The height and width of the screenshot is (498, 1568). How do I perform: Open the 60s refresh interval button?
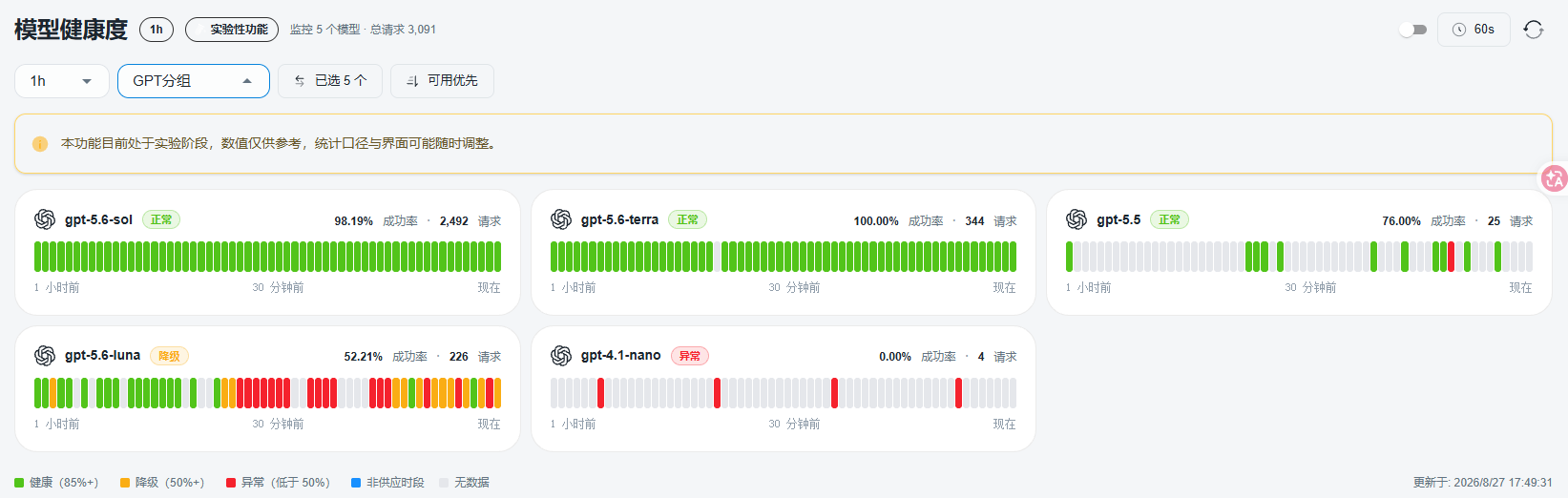pos(1474,30)
